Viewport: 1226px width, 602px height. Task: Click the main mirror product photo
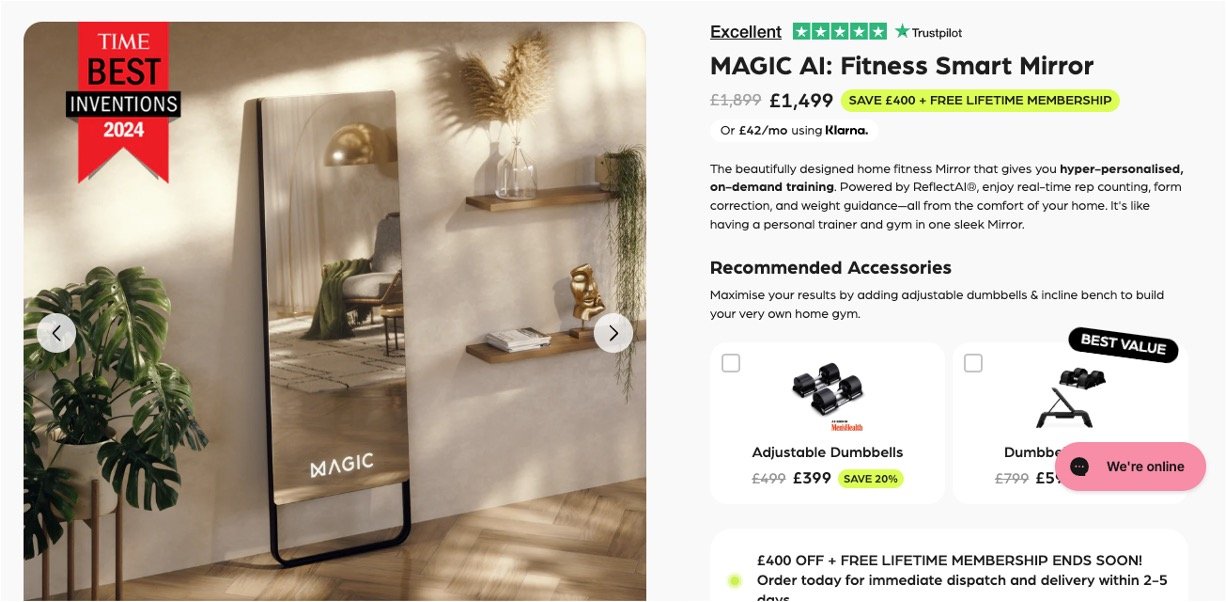(x=335, y=312)
